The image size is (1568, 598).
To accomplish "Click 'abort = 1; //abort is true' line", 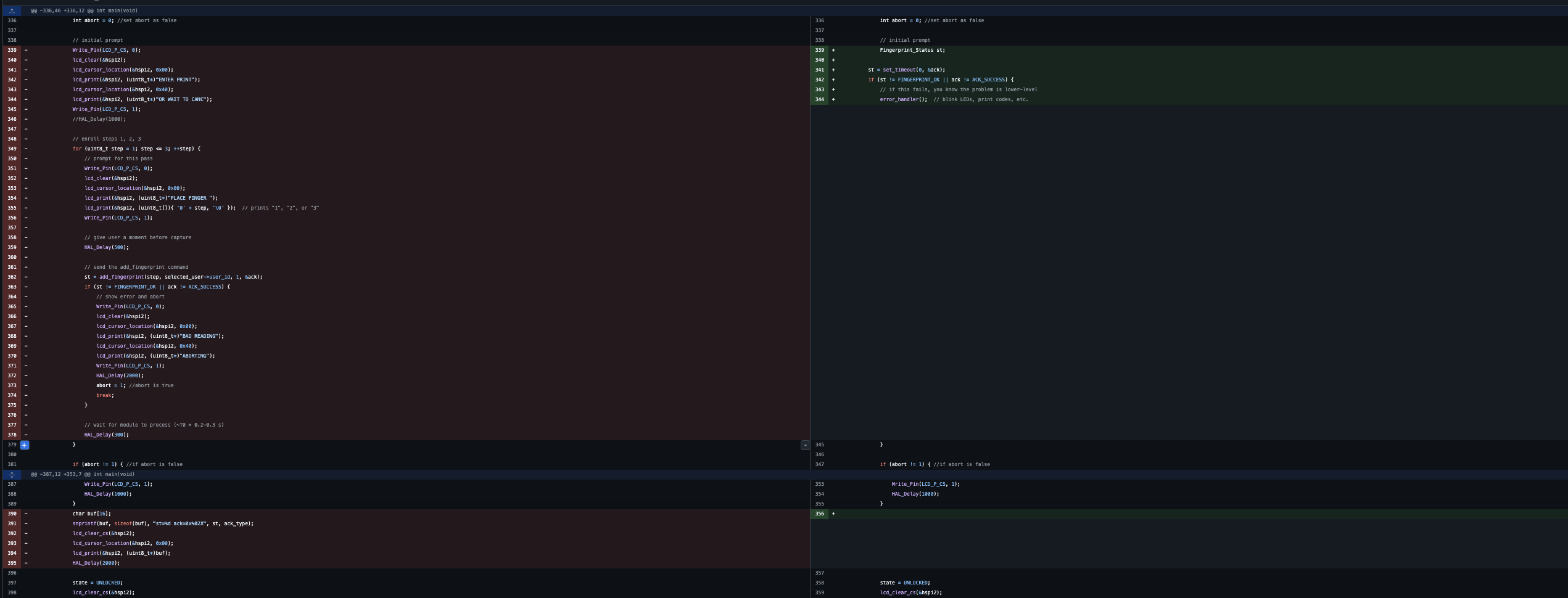I will pyautogui.click(x=134, y=385).
